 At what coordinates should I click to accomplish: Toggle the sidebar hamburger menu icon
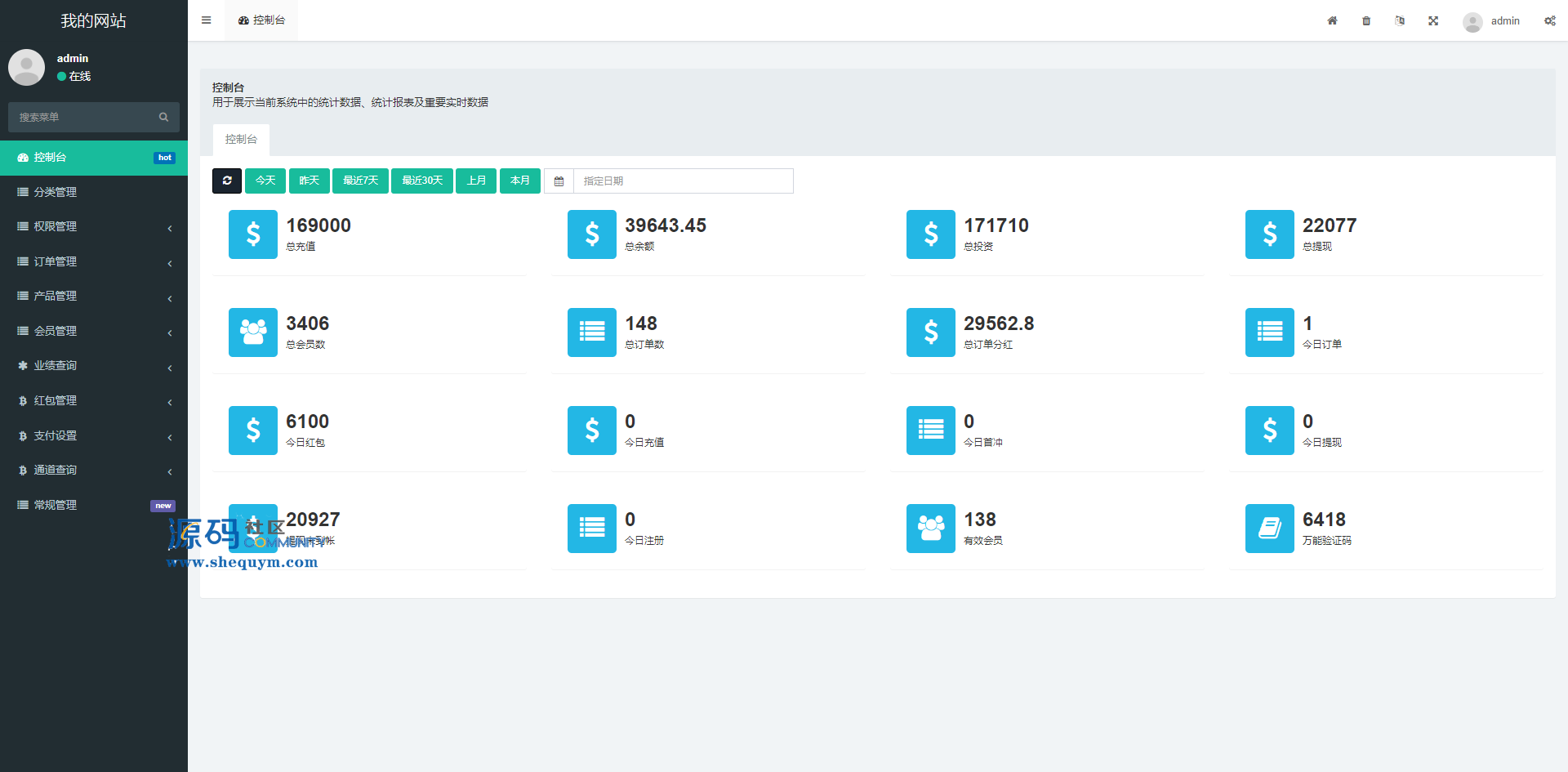pyautogui.click(x=206, y=20)
